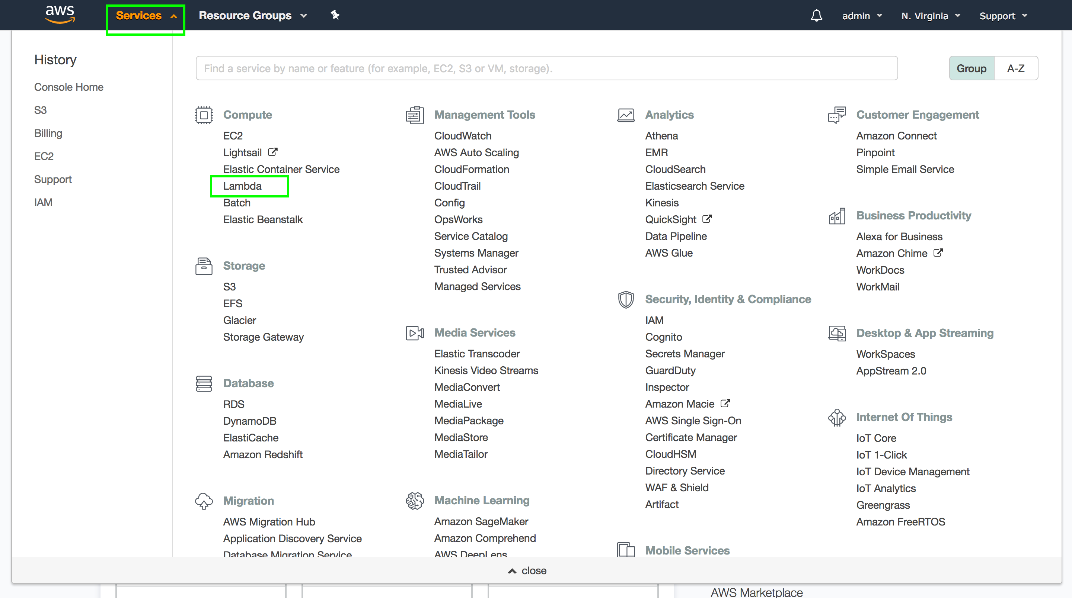Screen dimensions: 1072x598
Task: Click the find a service search field
Action: click(546, 69)
